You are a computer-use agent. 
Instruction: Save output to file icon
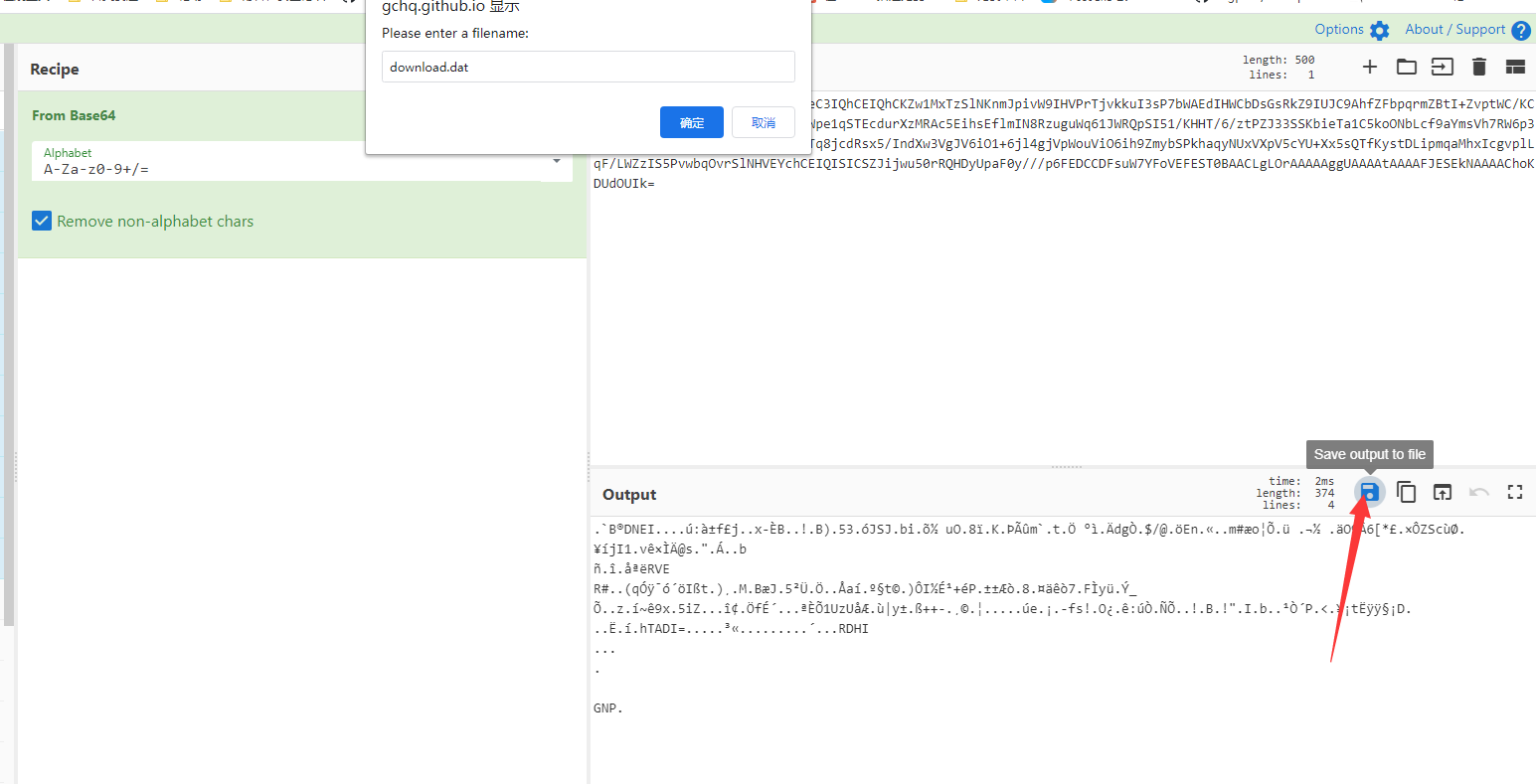(x=1369, y=492)
